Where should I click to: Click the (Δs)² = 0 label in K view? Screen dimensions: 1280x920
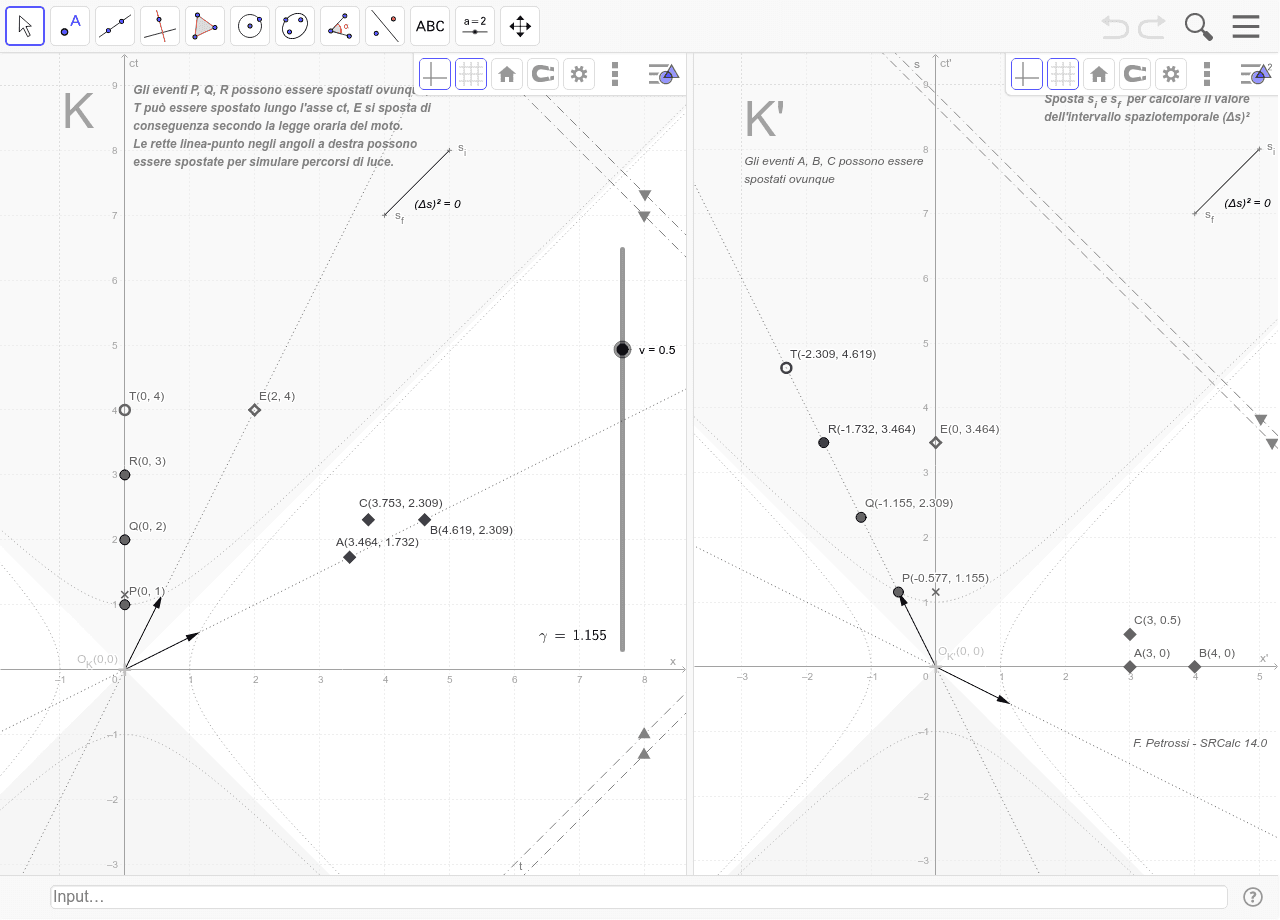(x=437, y=204)
